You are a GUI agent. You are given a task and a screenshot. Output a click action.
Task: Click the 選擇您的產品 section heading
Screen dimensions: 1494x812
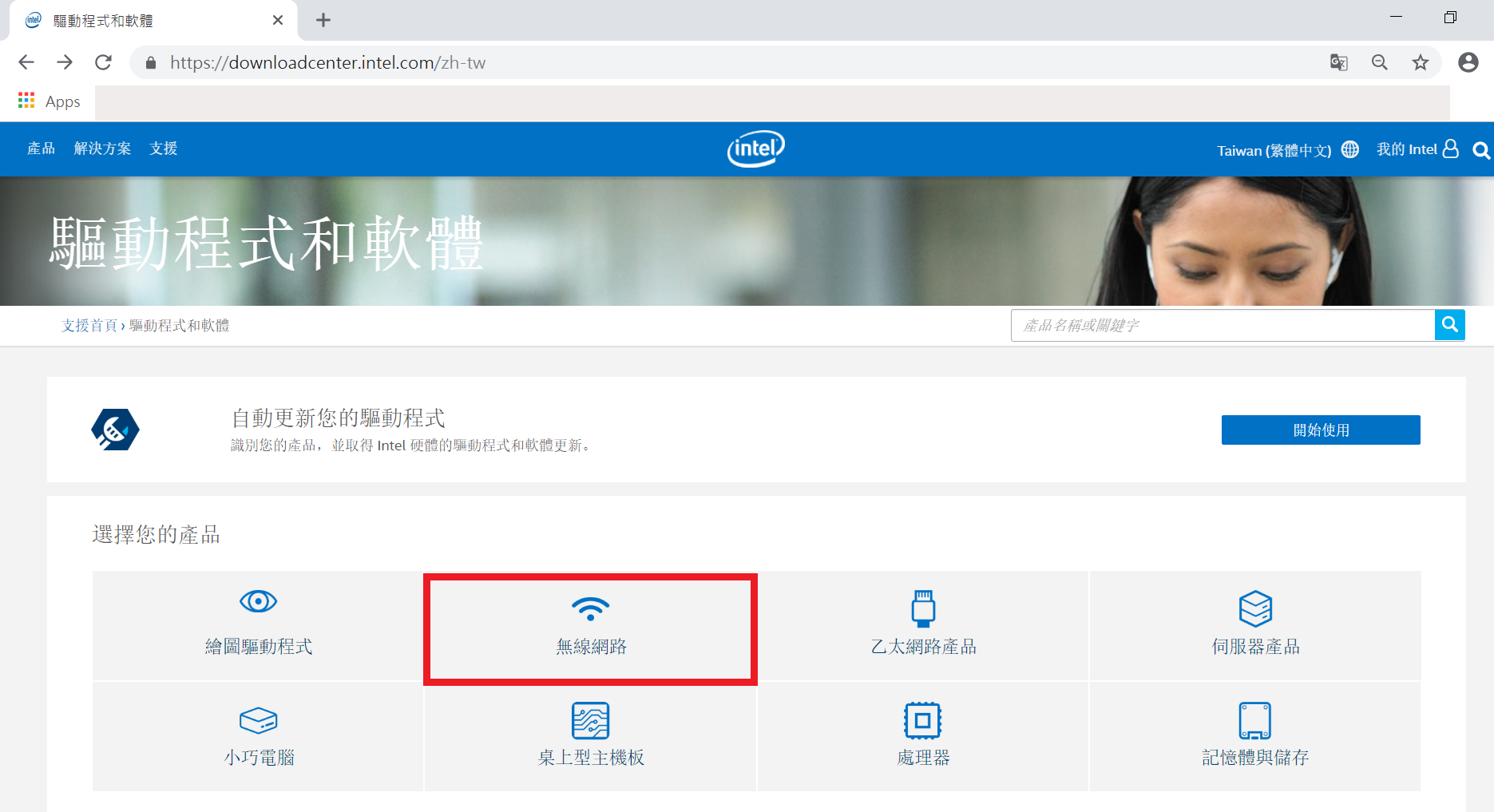click(x=157, y=535)
